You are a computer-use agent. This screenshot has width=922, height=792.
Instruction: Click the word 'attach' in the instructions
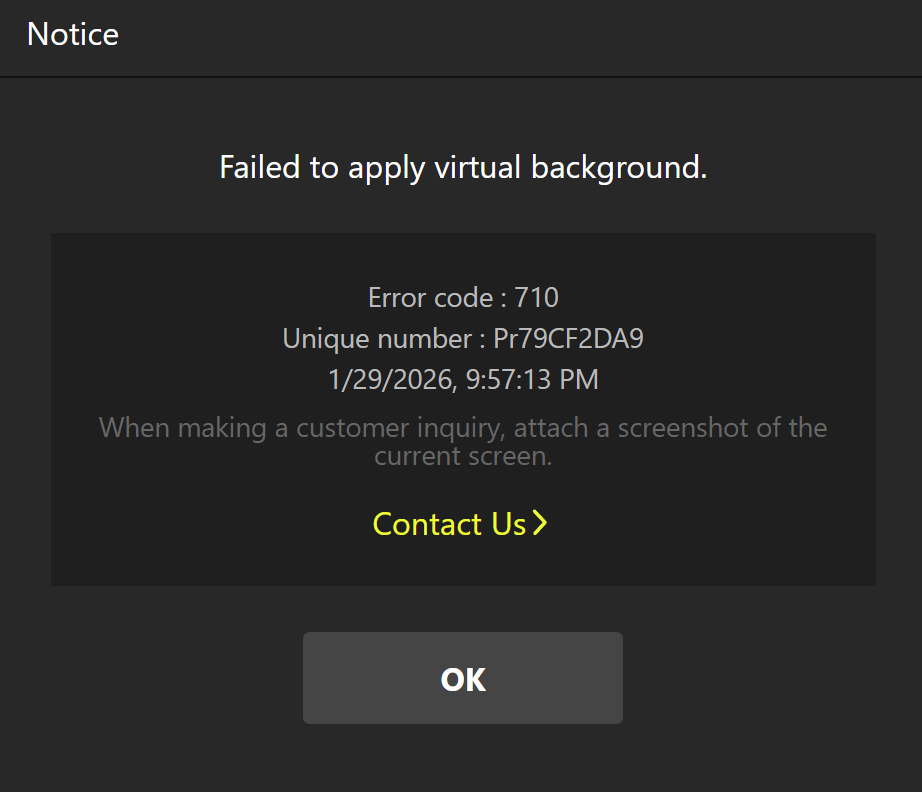[x=568, y=429]
